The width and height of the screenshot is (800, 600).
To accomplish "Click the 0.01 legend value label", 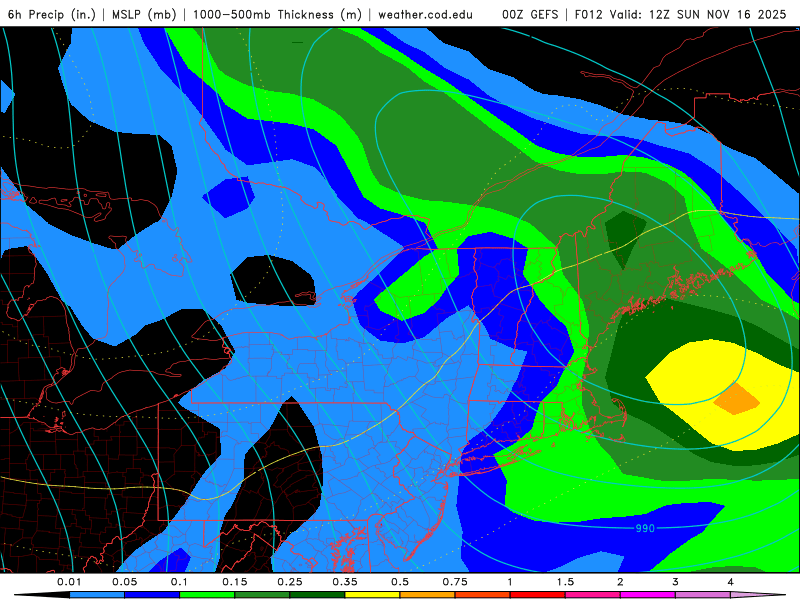I will pyautogui.click(x=69, y=582).
